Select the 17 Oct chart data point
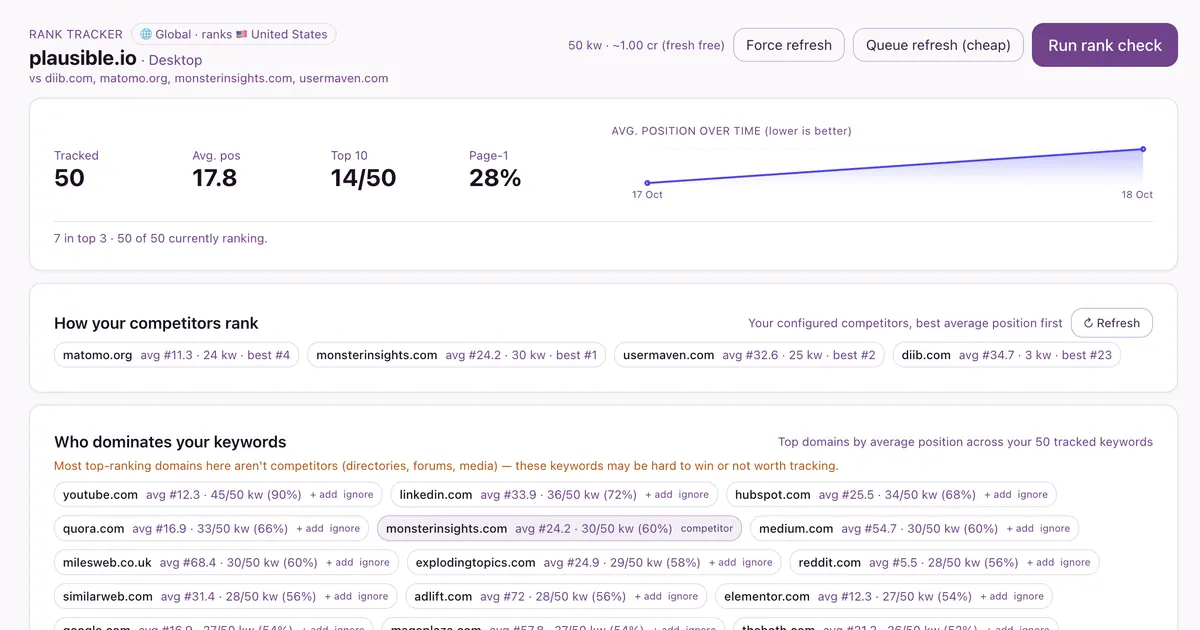Image resolution: width=1200 pixels, height=630 pixels. (647, 183)
